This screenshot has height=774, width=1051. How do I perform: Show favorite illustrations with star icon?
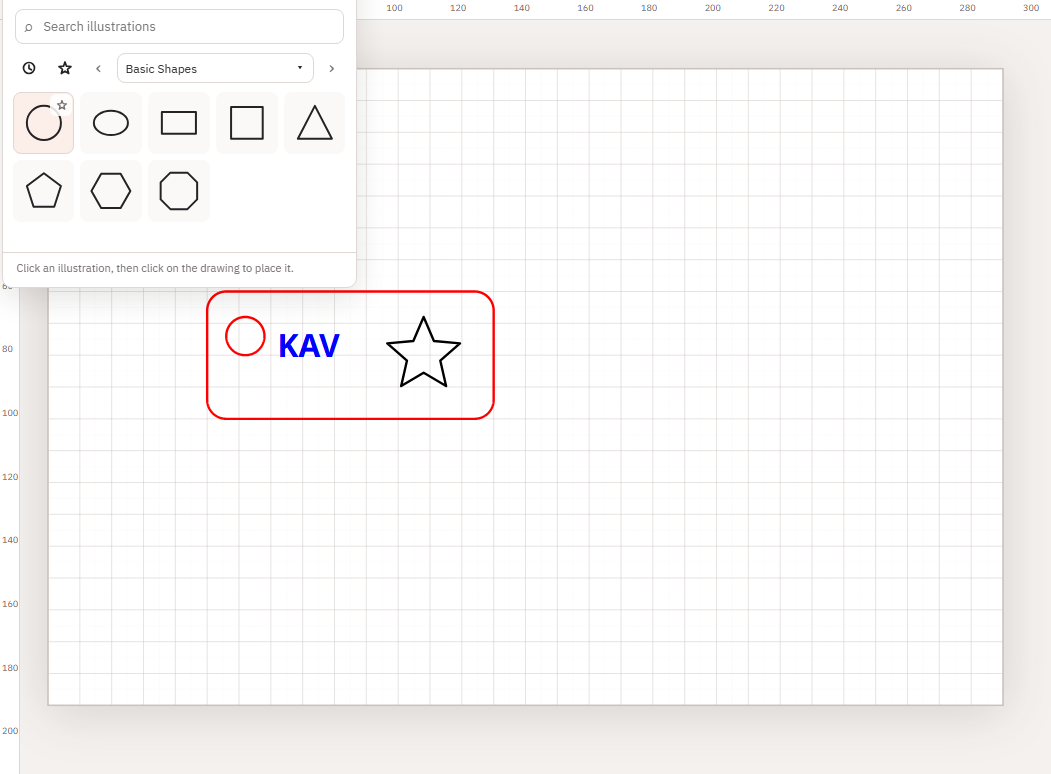coord(65,68)
